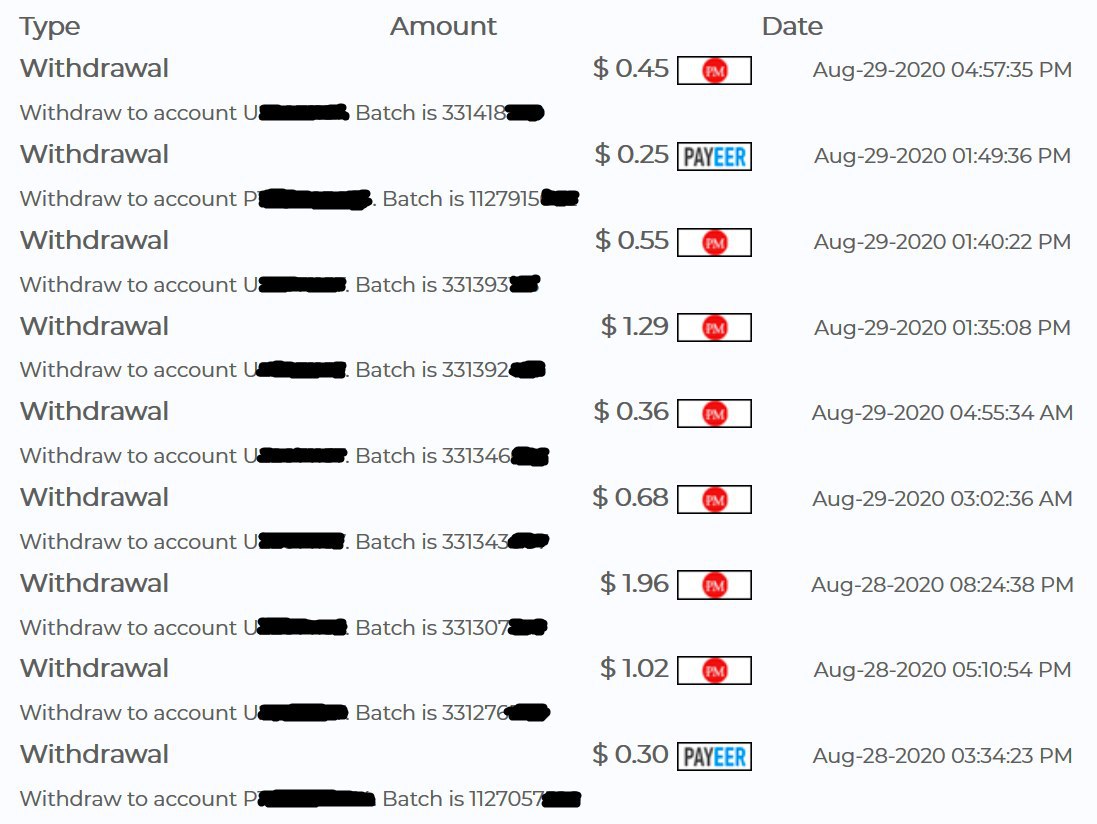Click the $1.96 amount value
Image resolution: width=1097 pixels, height=824 pixels.
pos(634,584)
